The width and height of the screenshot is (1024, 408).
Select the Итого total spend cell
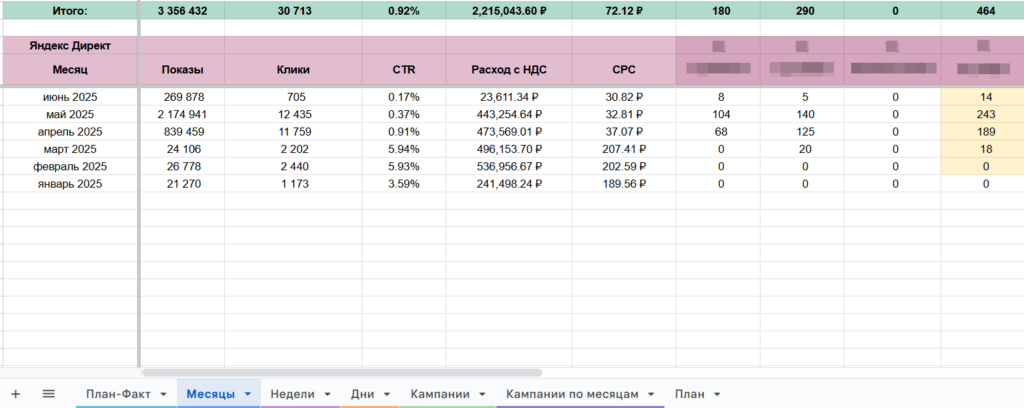tap(509, 11)
